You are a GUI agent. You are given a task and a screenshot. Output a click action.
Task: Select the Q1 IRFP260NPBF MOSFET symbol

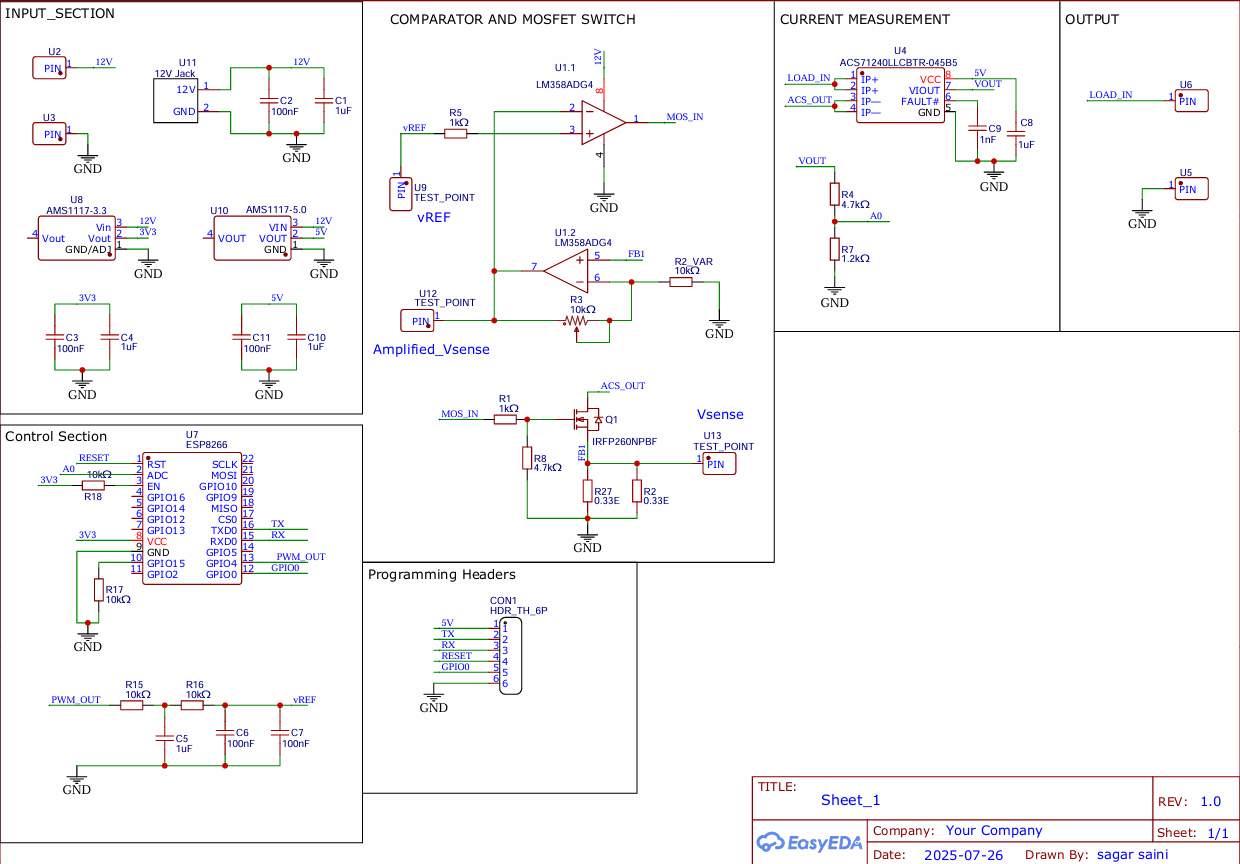pyautogui.click(x=586, y=418)
